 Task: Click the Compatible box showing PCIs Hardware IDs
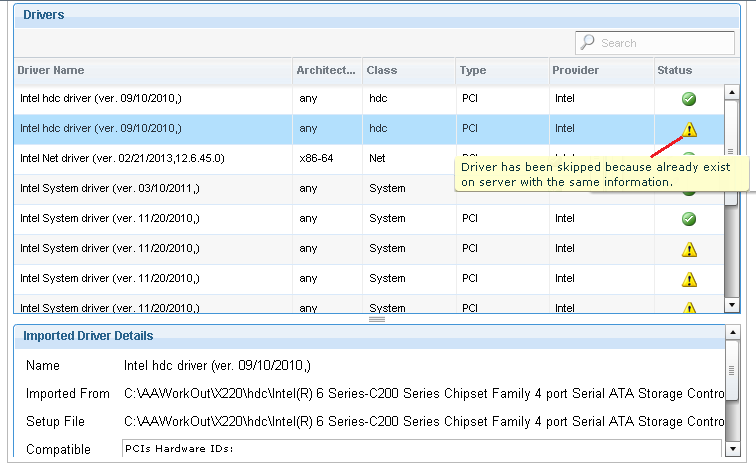(422, 448)
